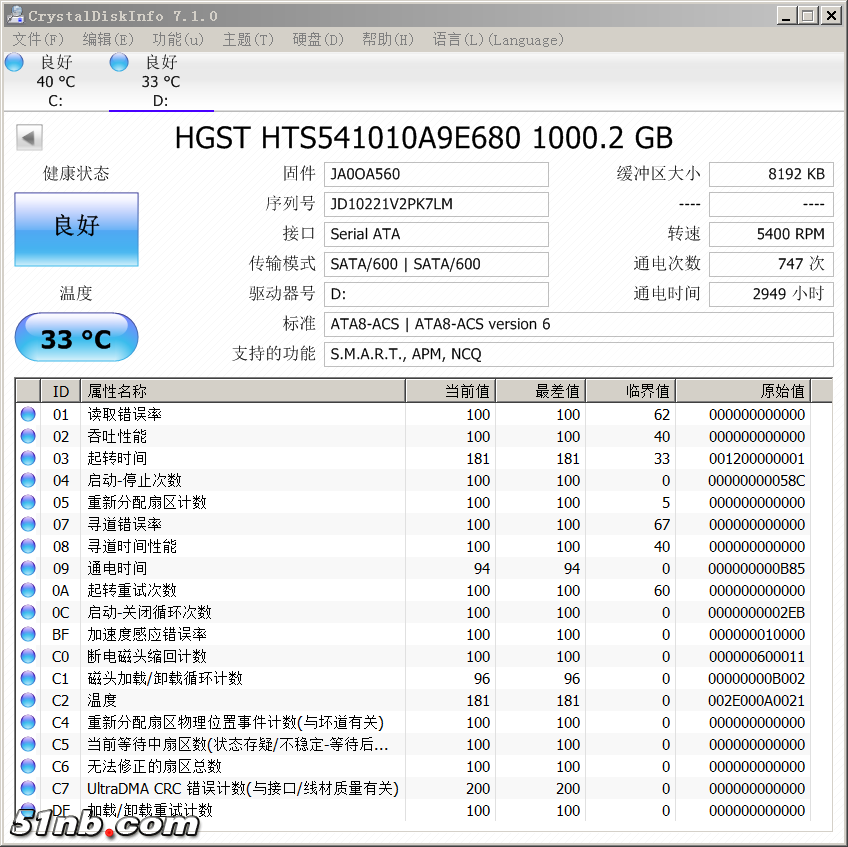
Task: Open the 硬盘(D) menu
Action: coord(317,40)
